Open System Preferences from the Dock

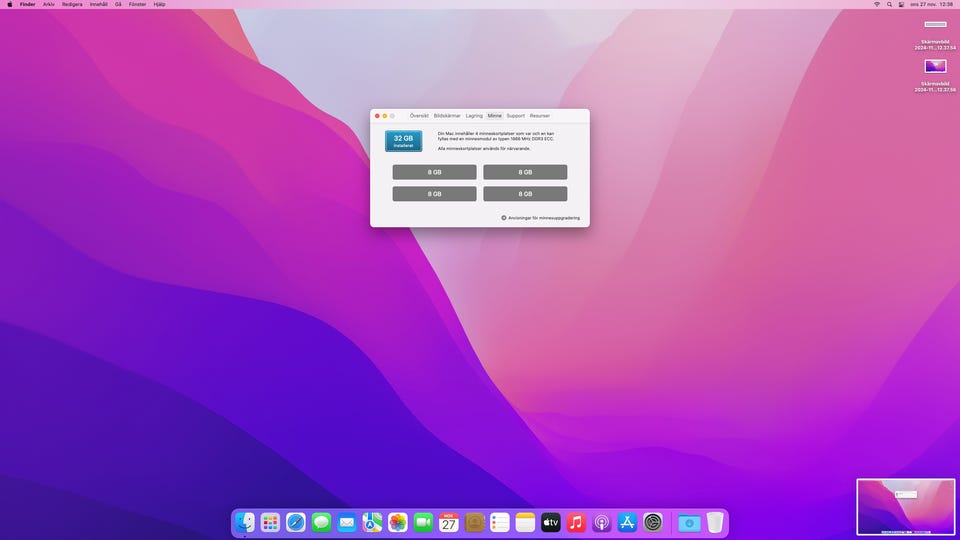click(x=653, y=522)
